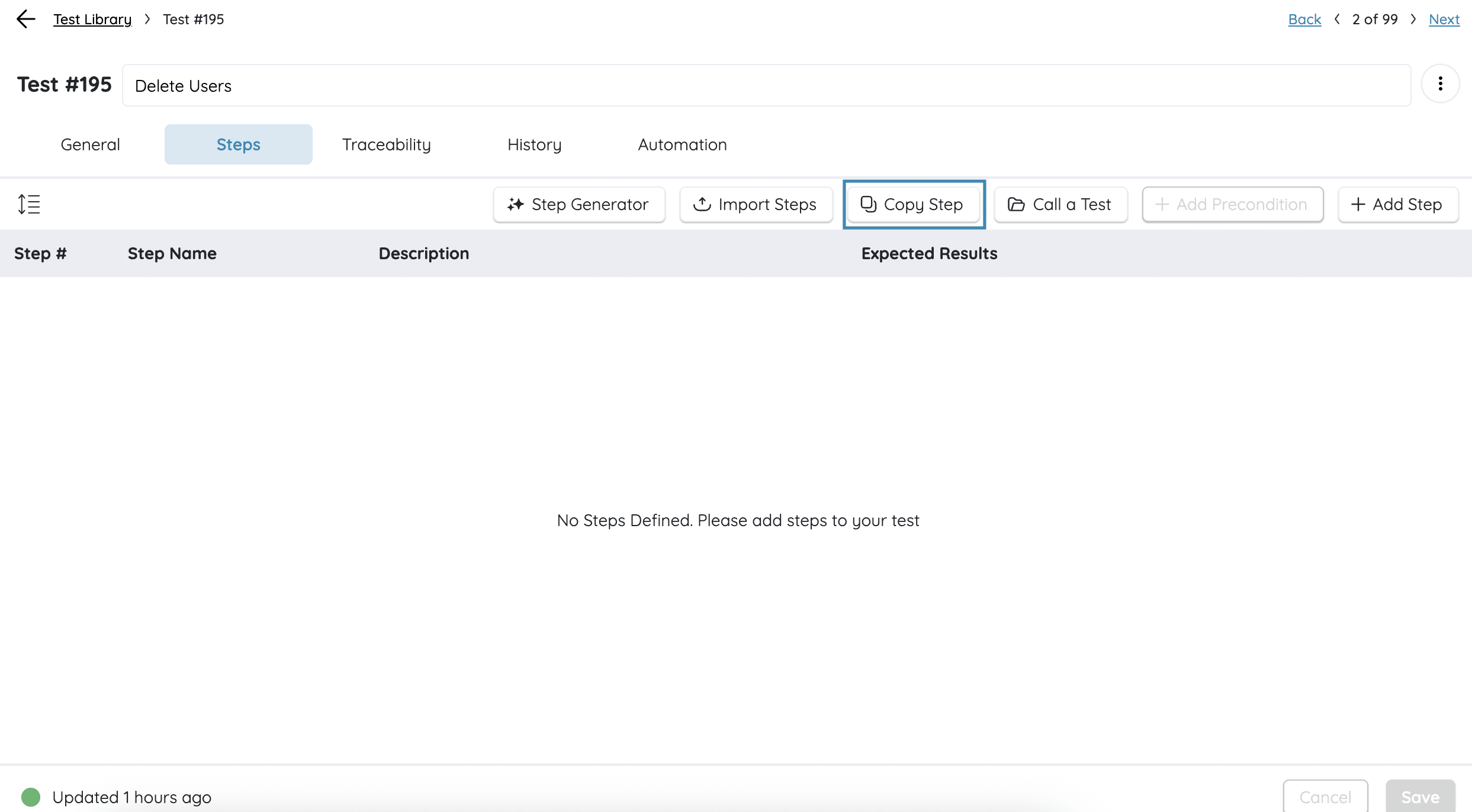
Task: Open the History tab
Action: click(x=534, y=144)
